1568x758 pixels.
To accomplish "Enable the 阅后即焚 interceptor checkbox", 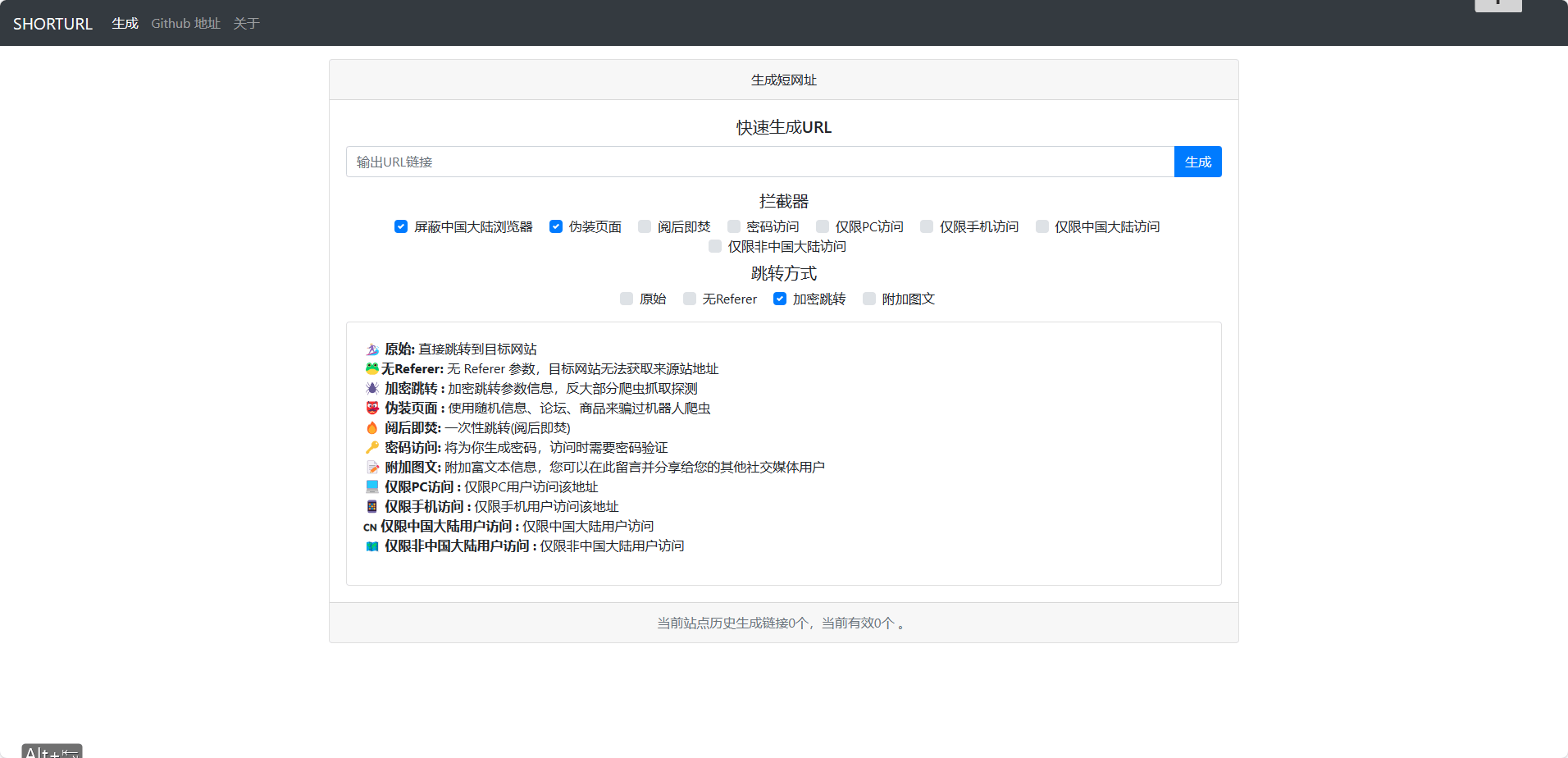I will pyautogui.click(x=645, y=226).
